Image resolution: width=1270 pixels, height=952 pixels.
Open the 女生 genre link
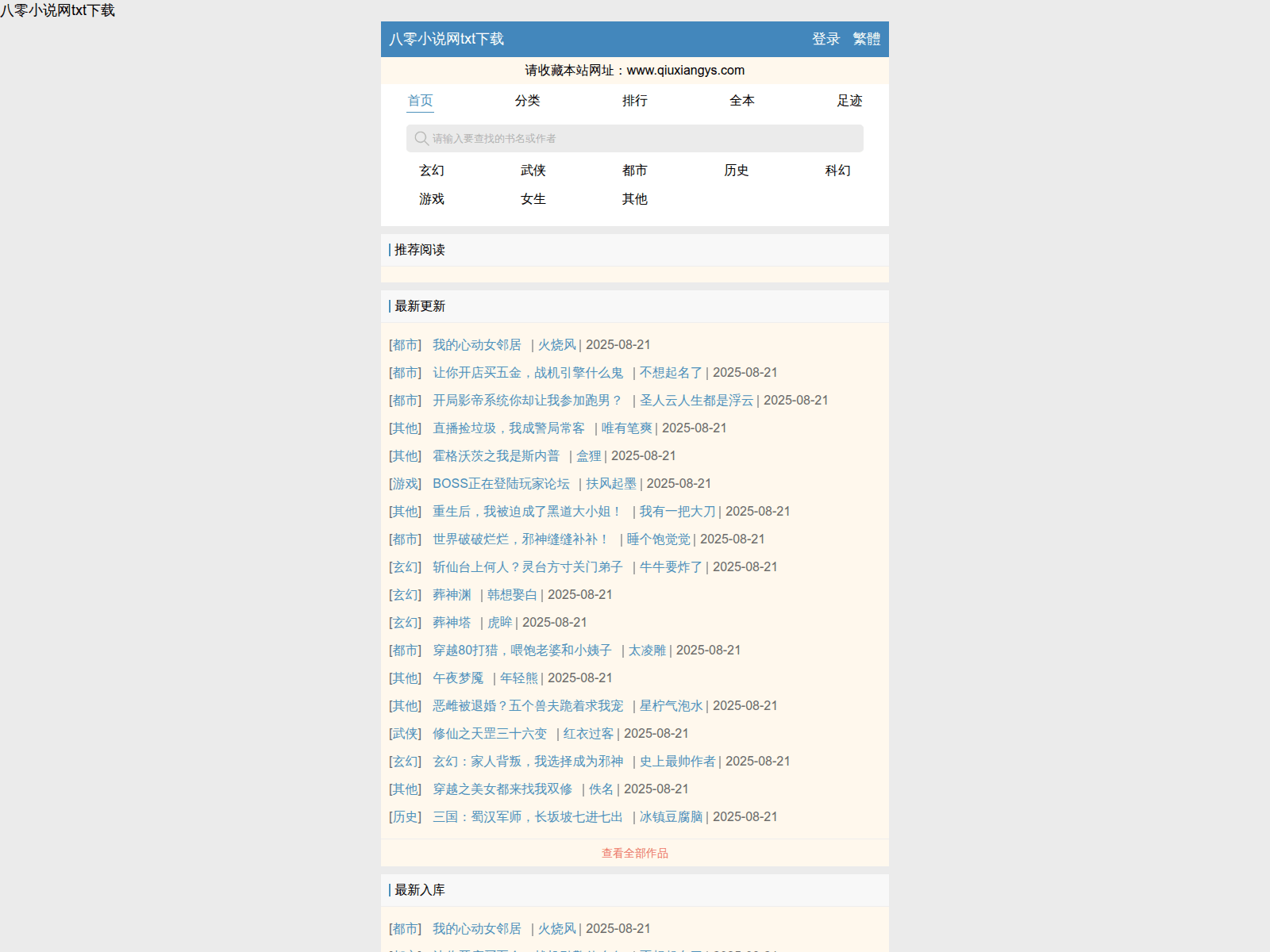tap(533, 199)
